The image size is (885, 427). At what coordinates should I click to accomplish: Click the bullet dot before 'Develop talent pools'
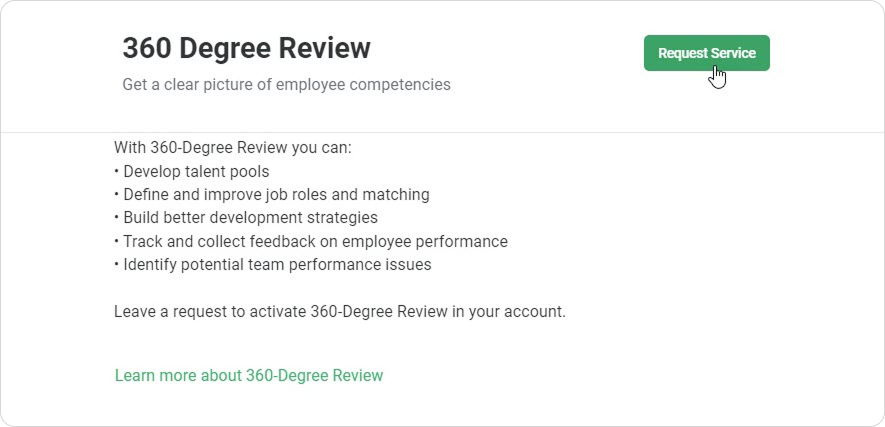[117, 171]
